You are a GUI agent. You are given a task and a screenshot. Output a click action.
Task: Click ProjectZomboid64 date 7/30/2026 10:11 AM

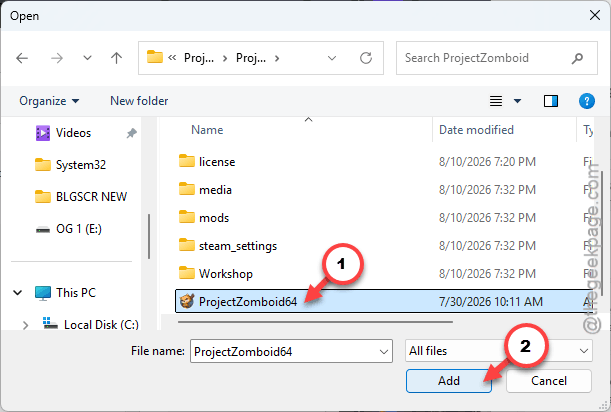(491, 302)
